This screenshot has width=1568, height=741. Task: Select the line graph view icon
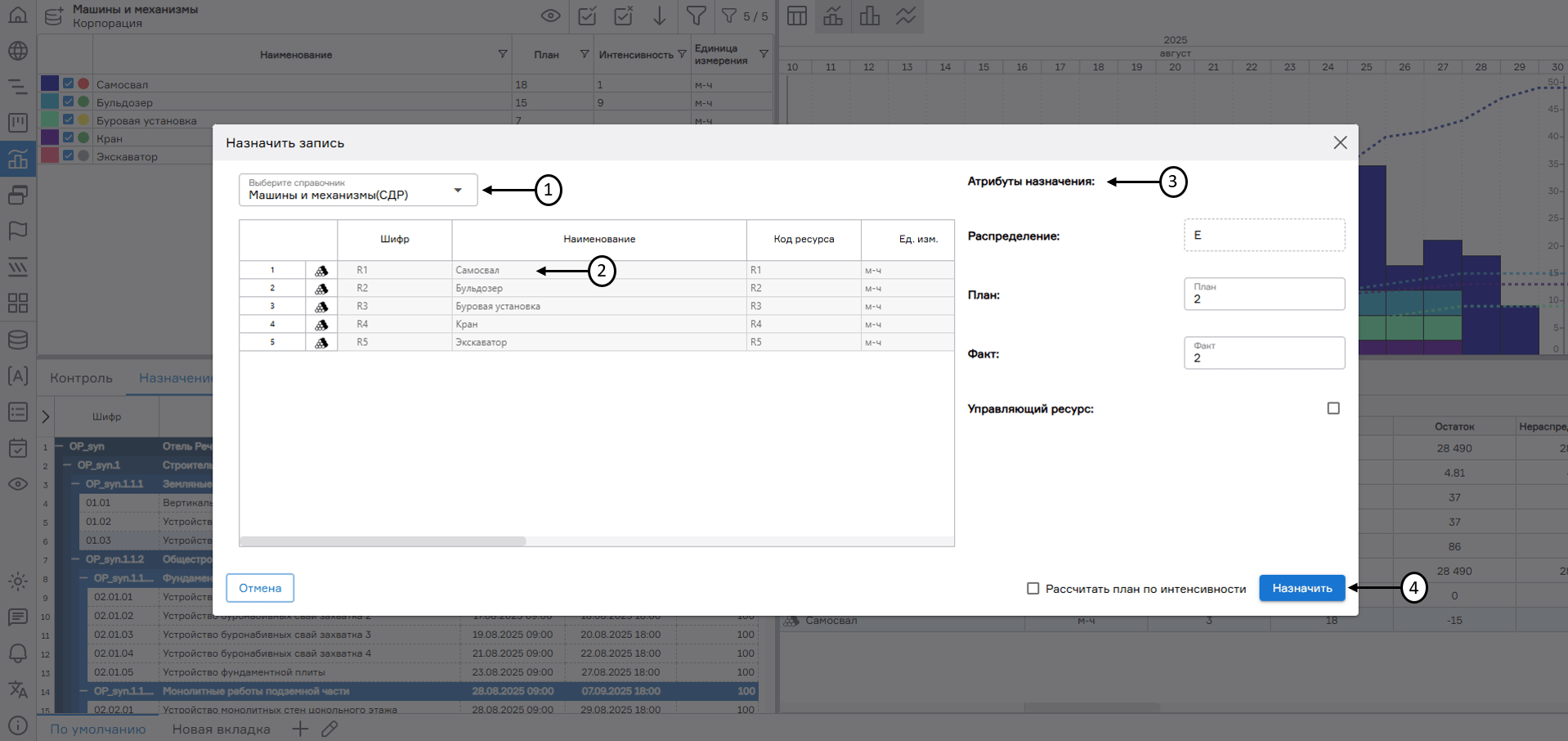pos(906,16)
